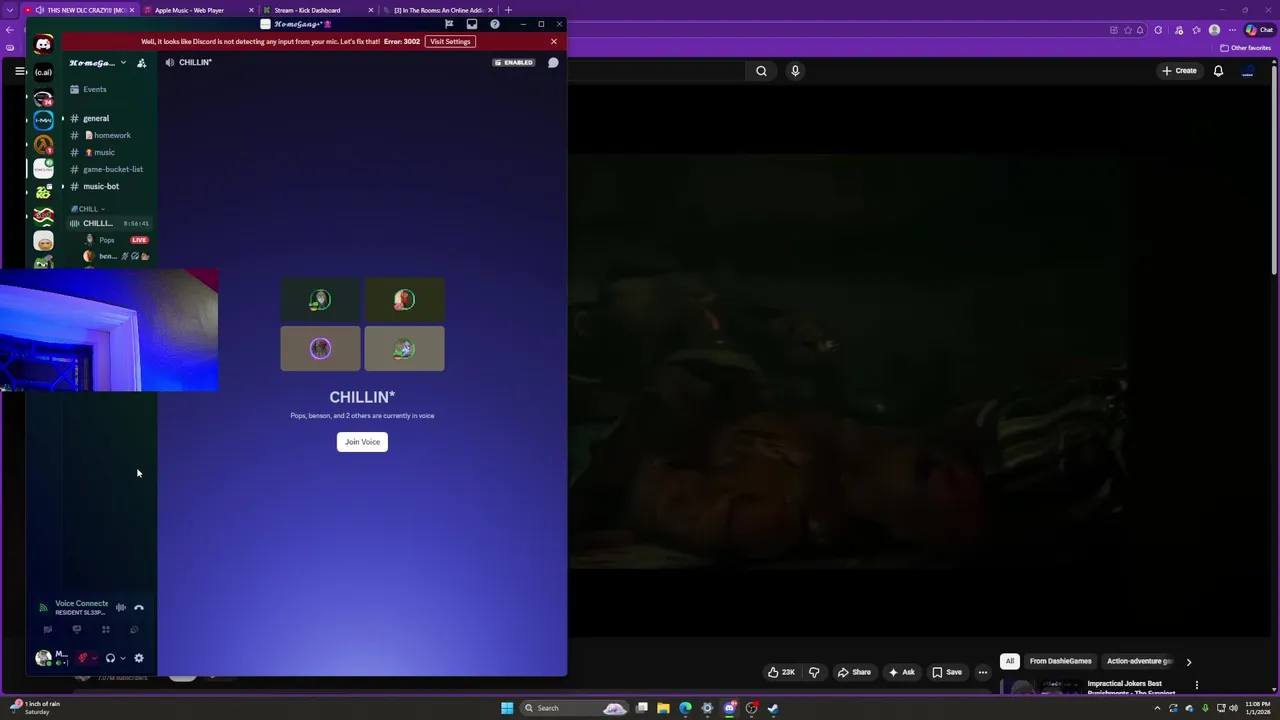Screen dimensions: 1280x720
Task: Open options for Impractical Jokers video suggestion
Action: (x=1196, y=685)
